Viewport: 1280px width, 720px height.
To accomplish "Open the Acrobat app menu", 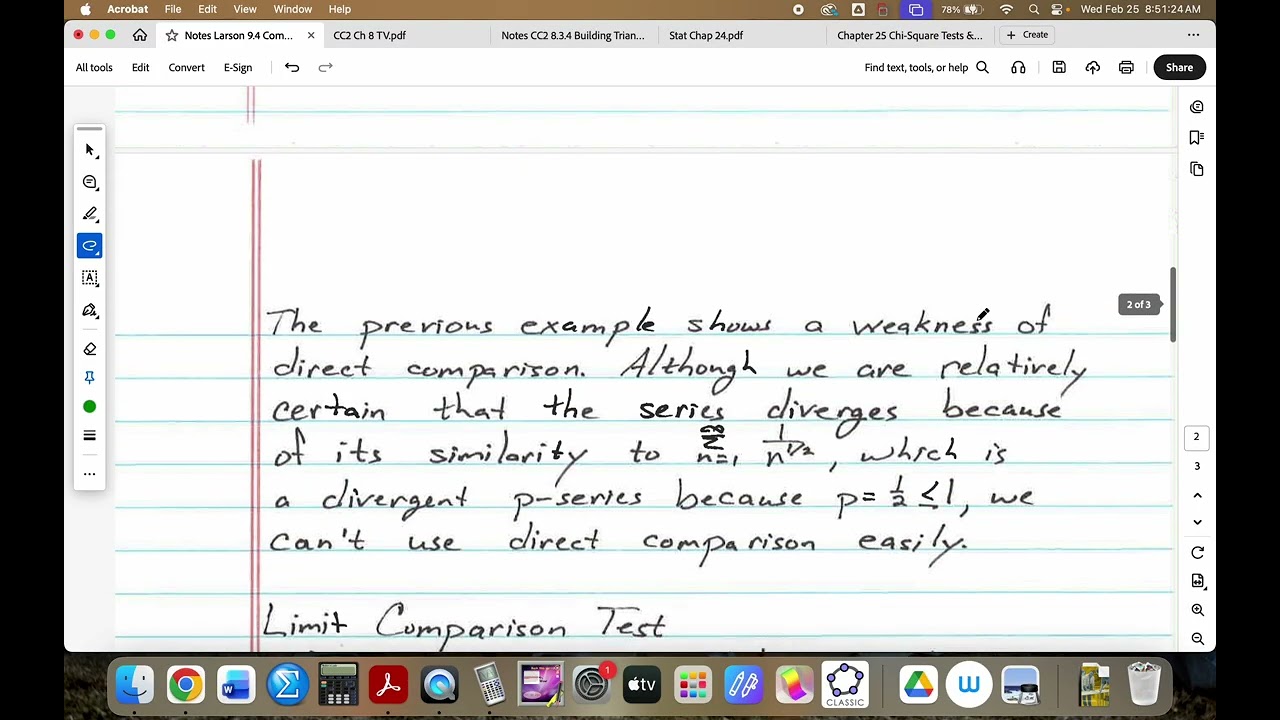I will [x=128, y=9].
